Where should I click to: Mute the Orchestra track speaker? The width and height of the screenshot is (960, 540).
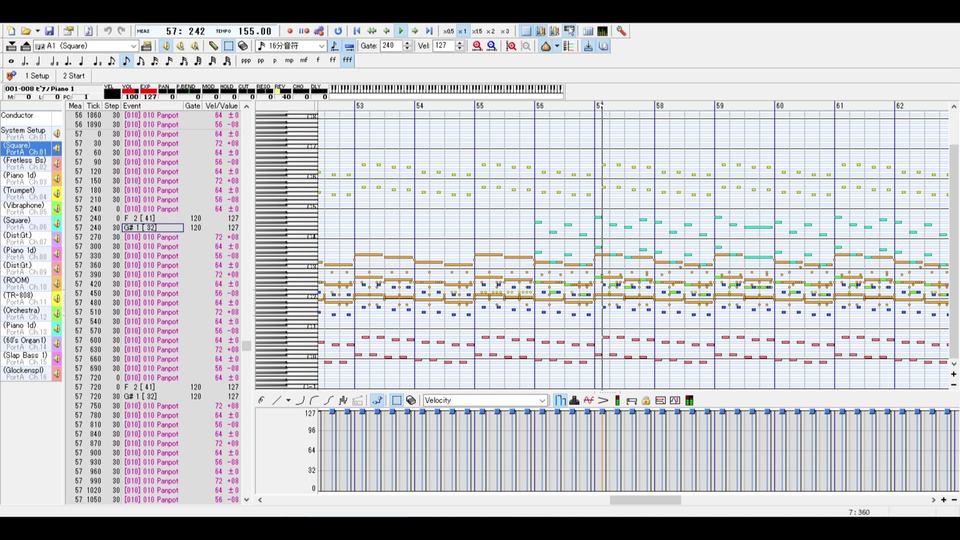click(x=57, y=313)
